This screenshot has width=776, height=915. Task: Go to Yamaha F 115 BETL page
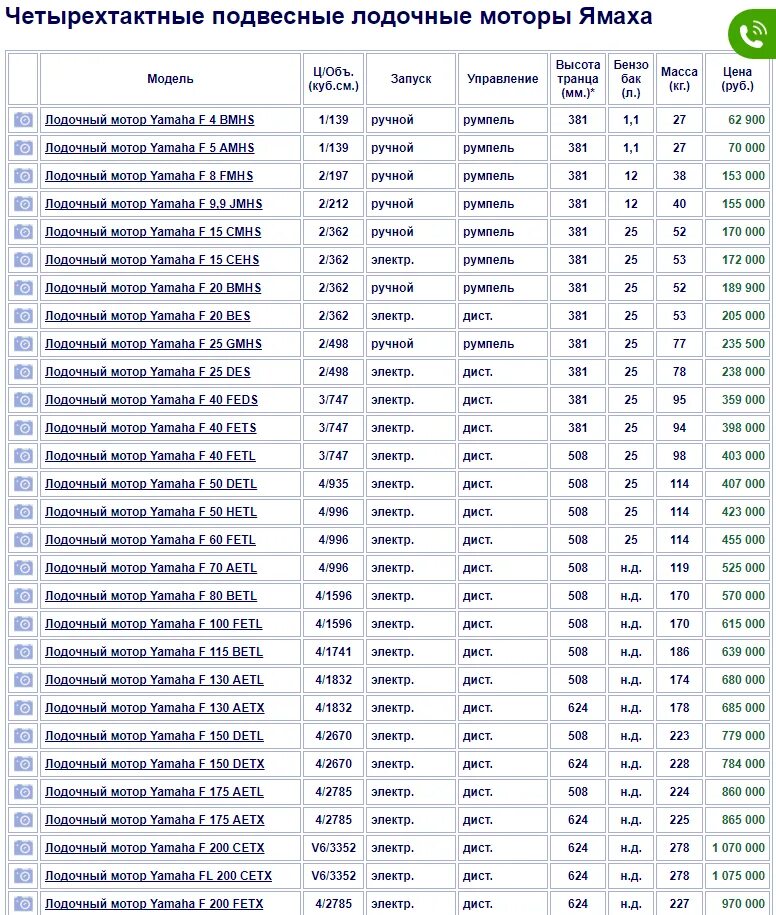154,652
